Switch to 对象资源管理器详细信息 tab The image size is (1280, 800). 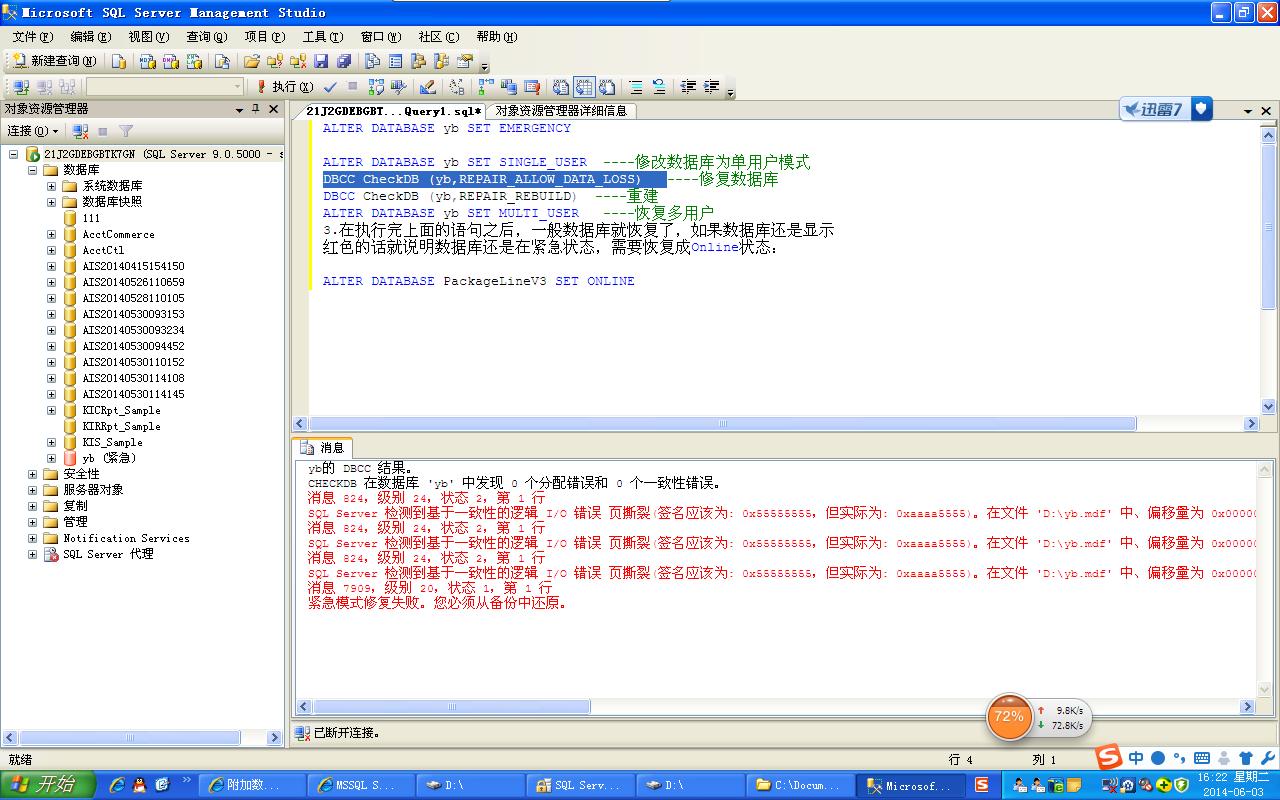click(561, 111)
